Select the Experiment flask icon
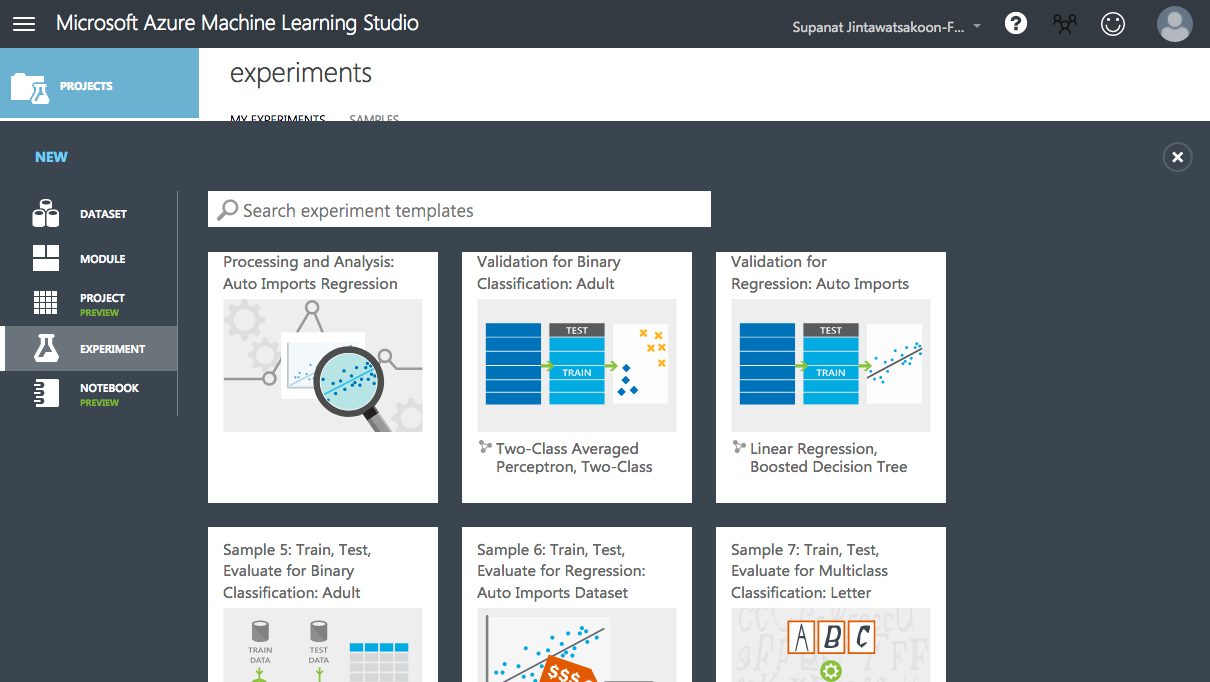Viewport: 1210px width, 682px height. coord(46,348)
